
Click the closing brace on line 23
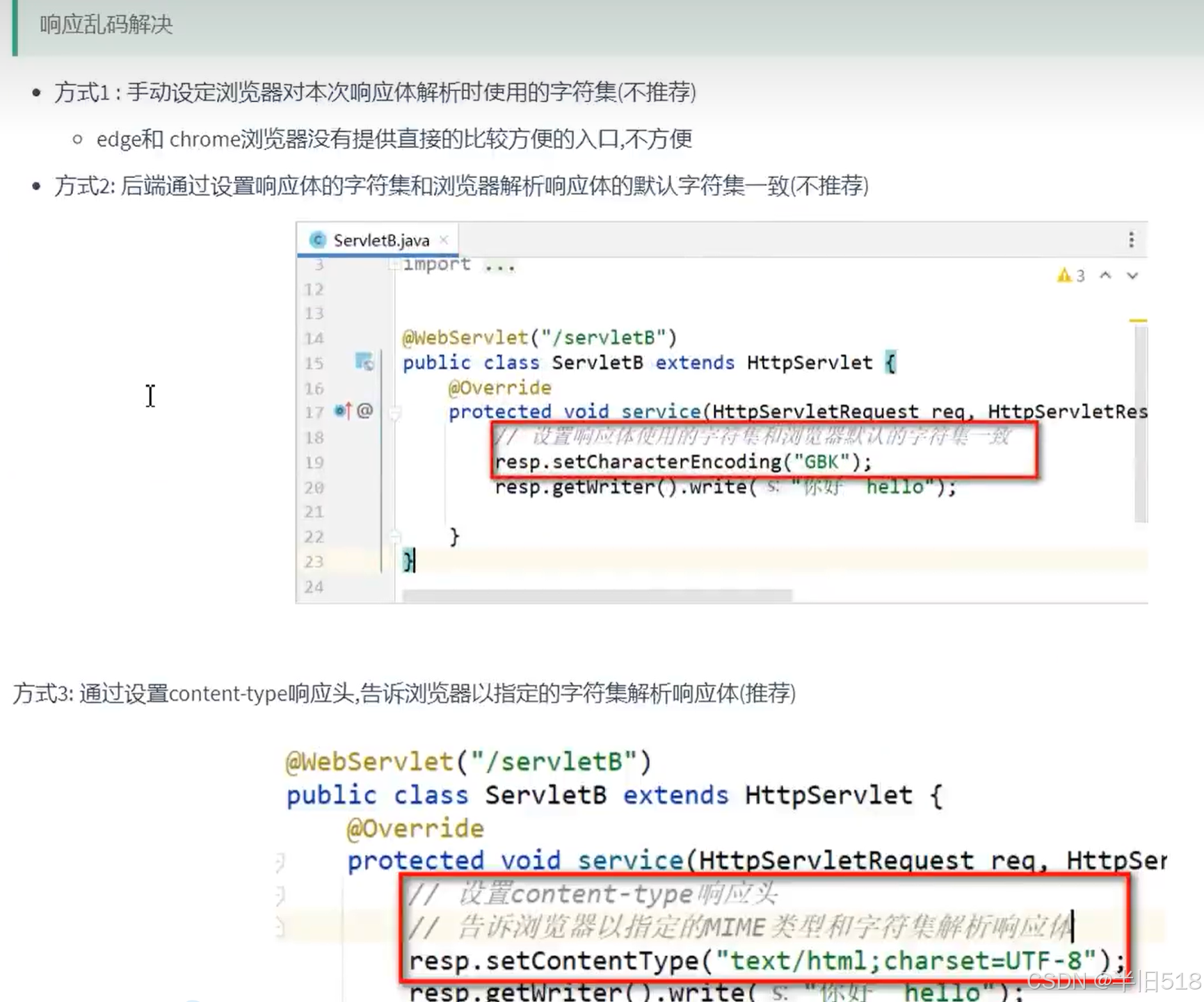(408, 560)
